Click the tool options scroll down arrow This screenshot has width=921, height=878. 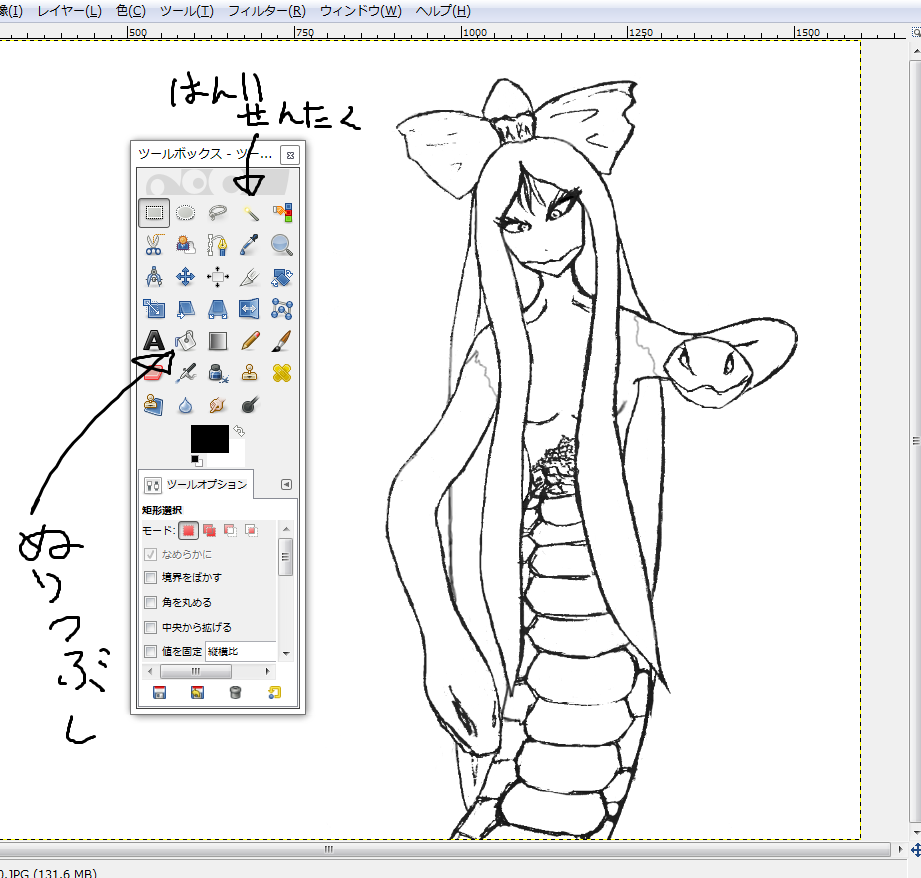tap(286, 653)
